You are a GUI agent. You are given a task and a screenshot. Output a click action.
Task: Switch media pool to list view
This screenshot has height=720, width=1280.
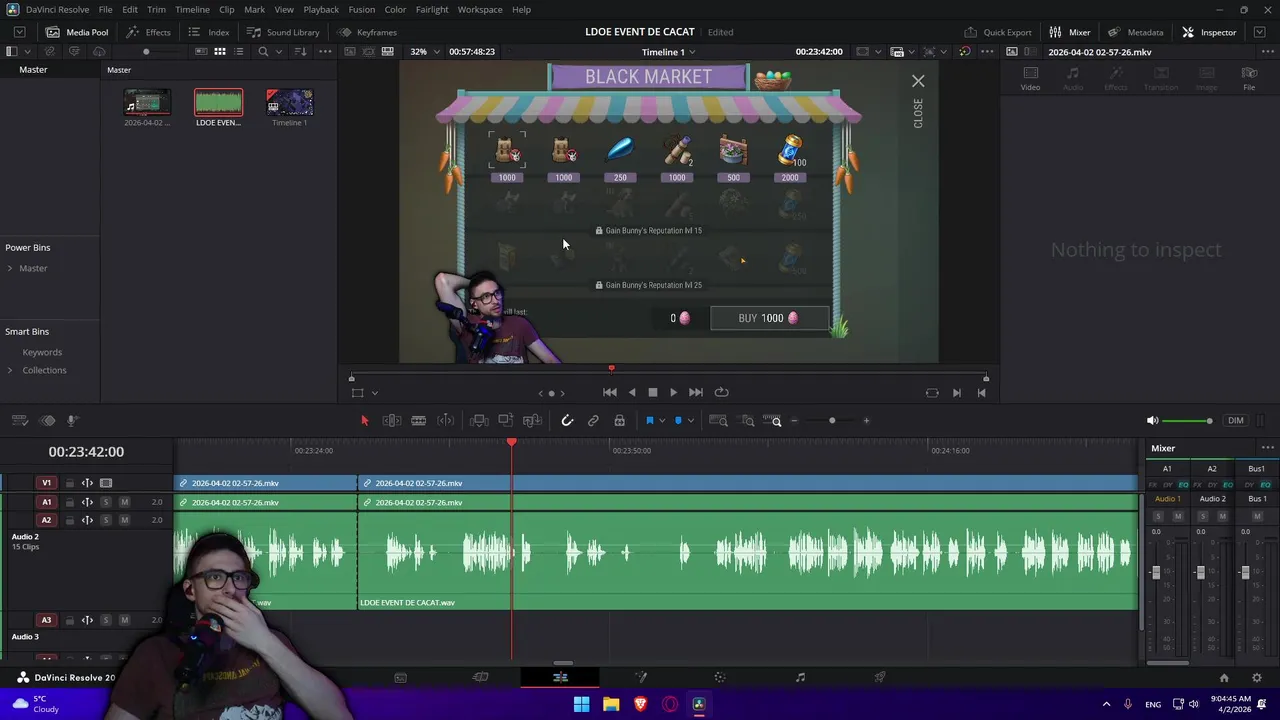coord(238,51)
